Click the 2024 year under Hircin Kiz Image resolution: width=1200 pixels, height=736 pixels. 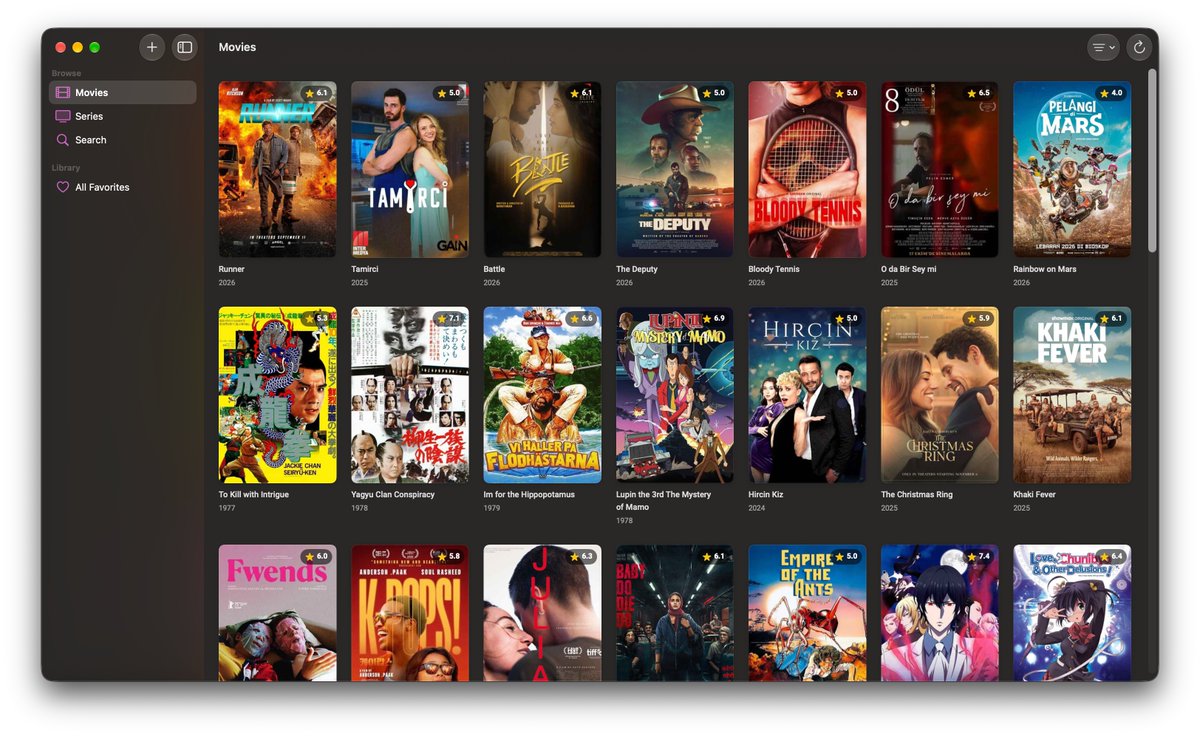click(758, 509)
